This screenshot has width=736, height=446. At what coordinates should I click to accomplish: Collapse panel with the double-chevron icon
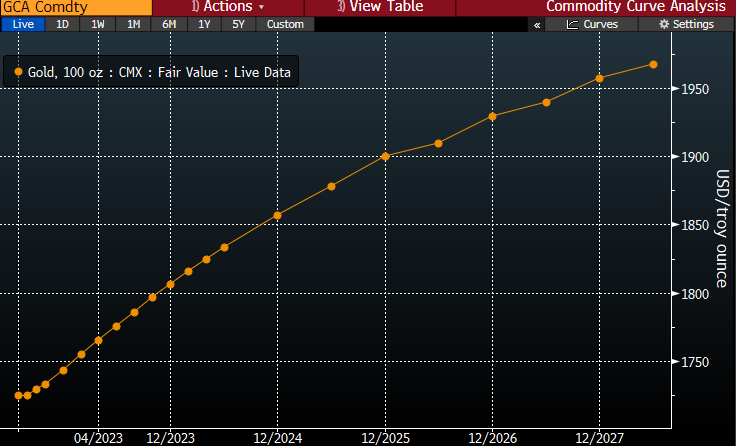537,25
